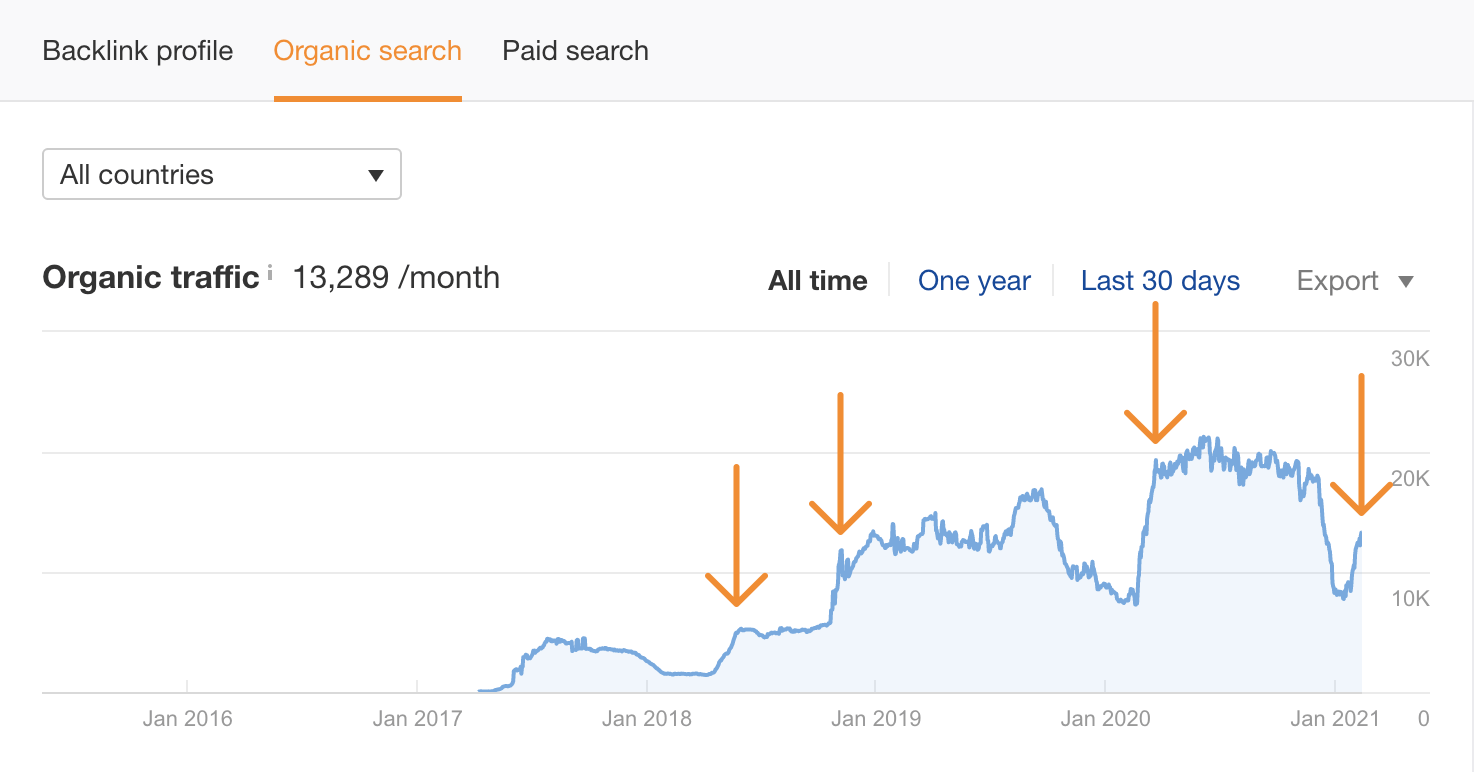Click the Organic traffic heading
1474x772 pixels.
click(x=151, y=277)
